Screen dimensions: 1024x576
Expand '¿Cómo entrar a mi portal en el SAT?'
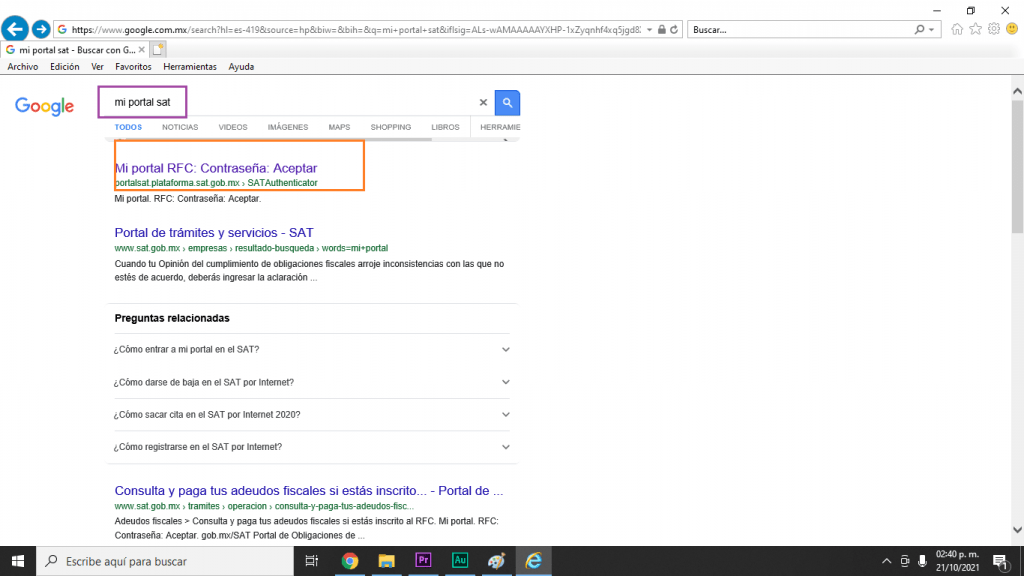[312, 349]
